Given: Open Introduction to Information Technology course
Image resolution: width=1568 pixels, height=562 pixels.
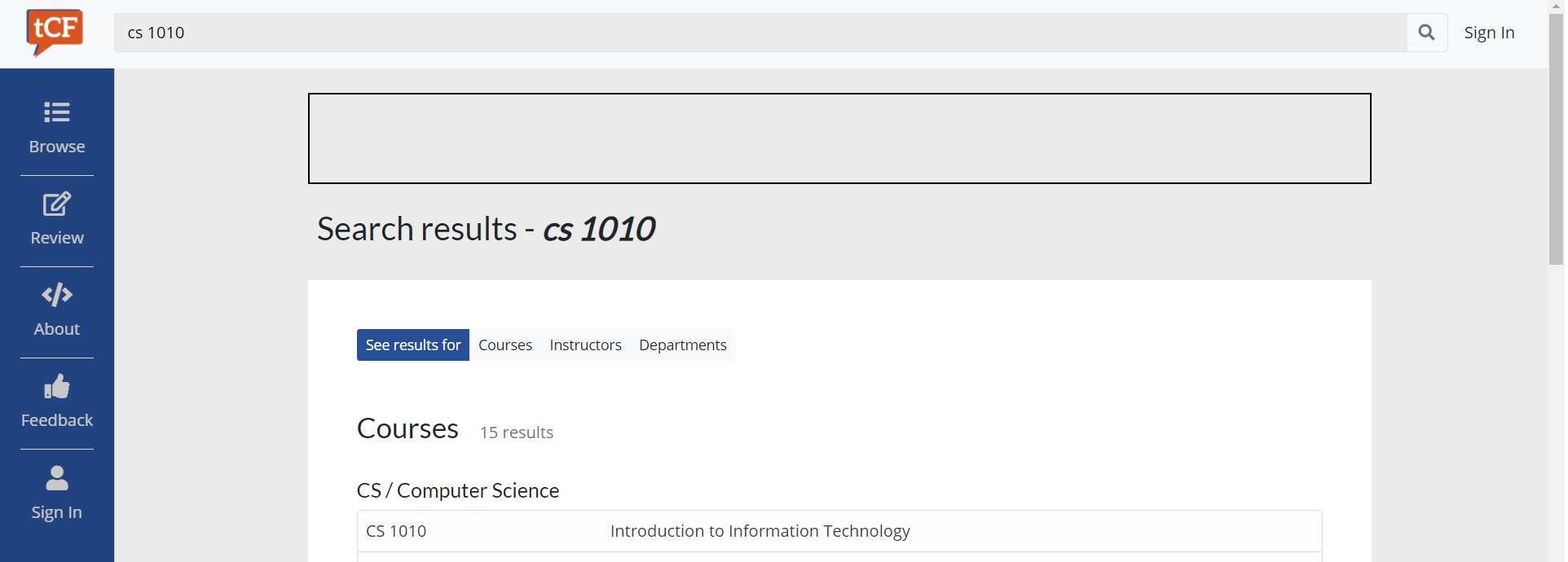Looking at the screenshot, I should tap(760, 530).
